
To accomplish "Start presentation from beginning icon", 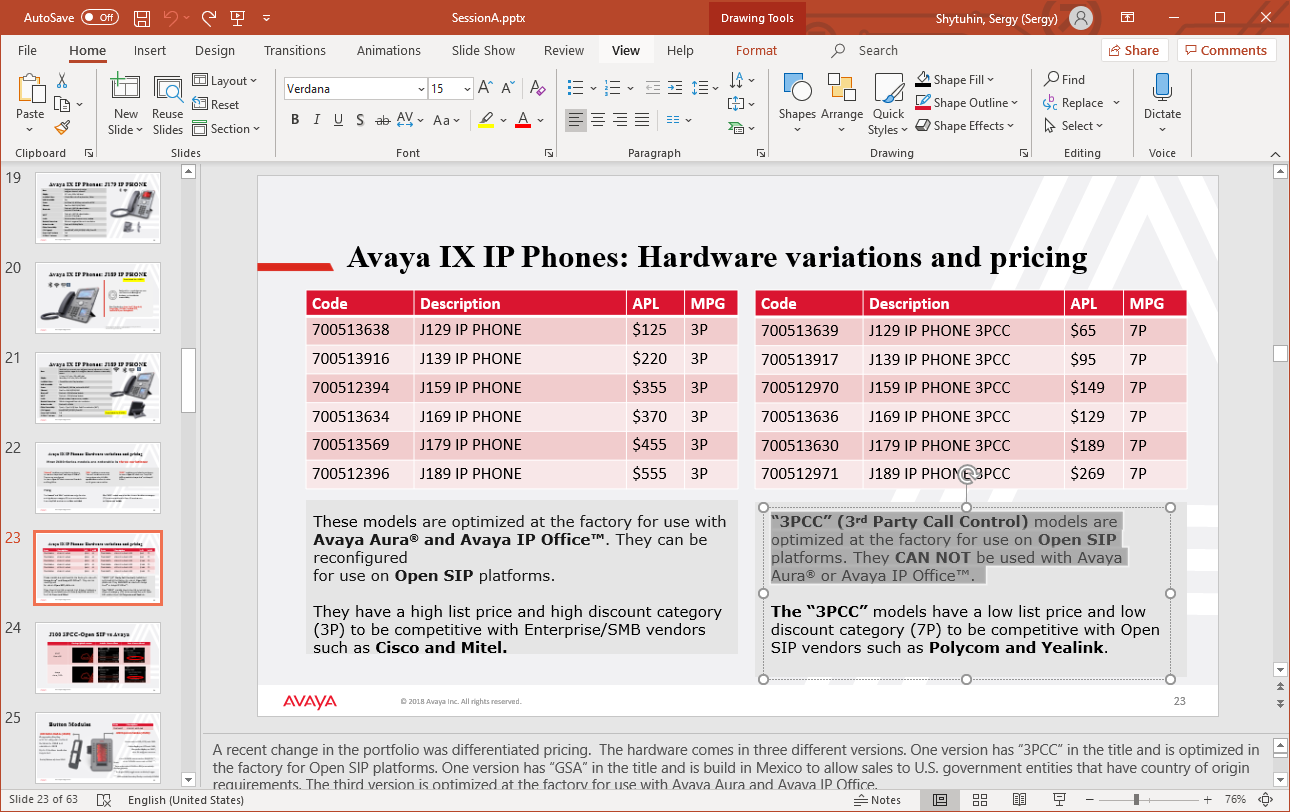I will [238, 18].
